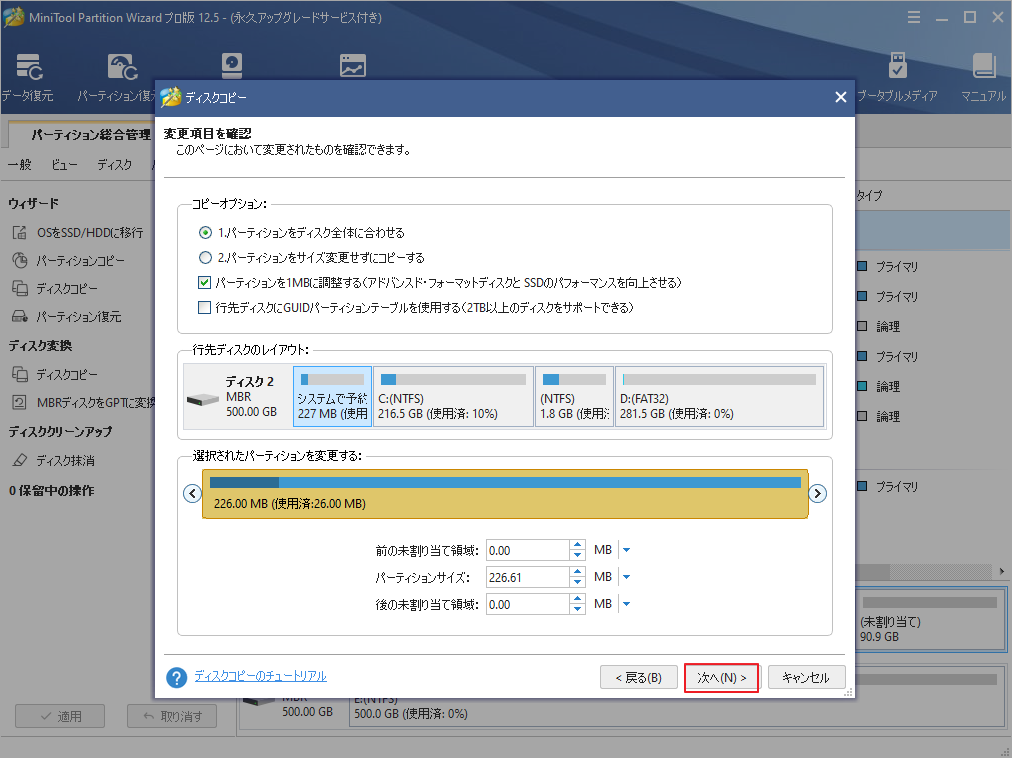Select option 1 fit partitions to entire disk
The height and width of the screenshot is (758, 1012).
[x=206, y=233]
